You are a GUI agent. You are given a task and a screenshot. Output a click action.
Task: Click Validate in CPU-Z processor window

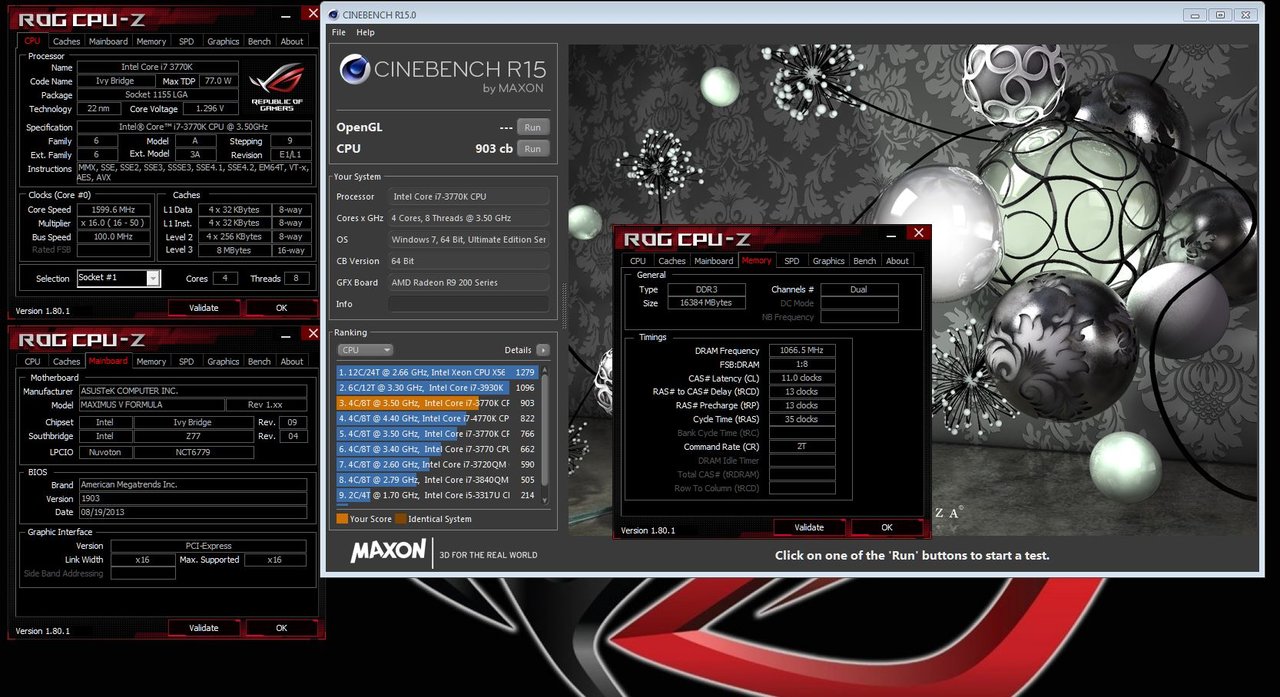[x=204, y=308]
